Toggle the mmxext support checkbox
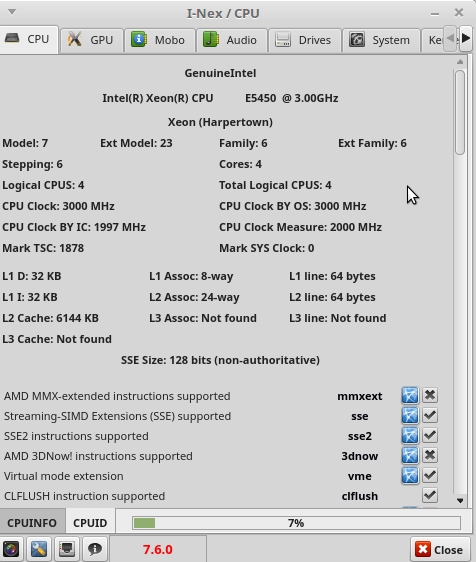This screenshot has height=562, width=476. [x=430, y=395]
